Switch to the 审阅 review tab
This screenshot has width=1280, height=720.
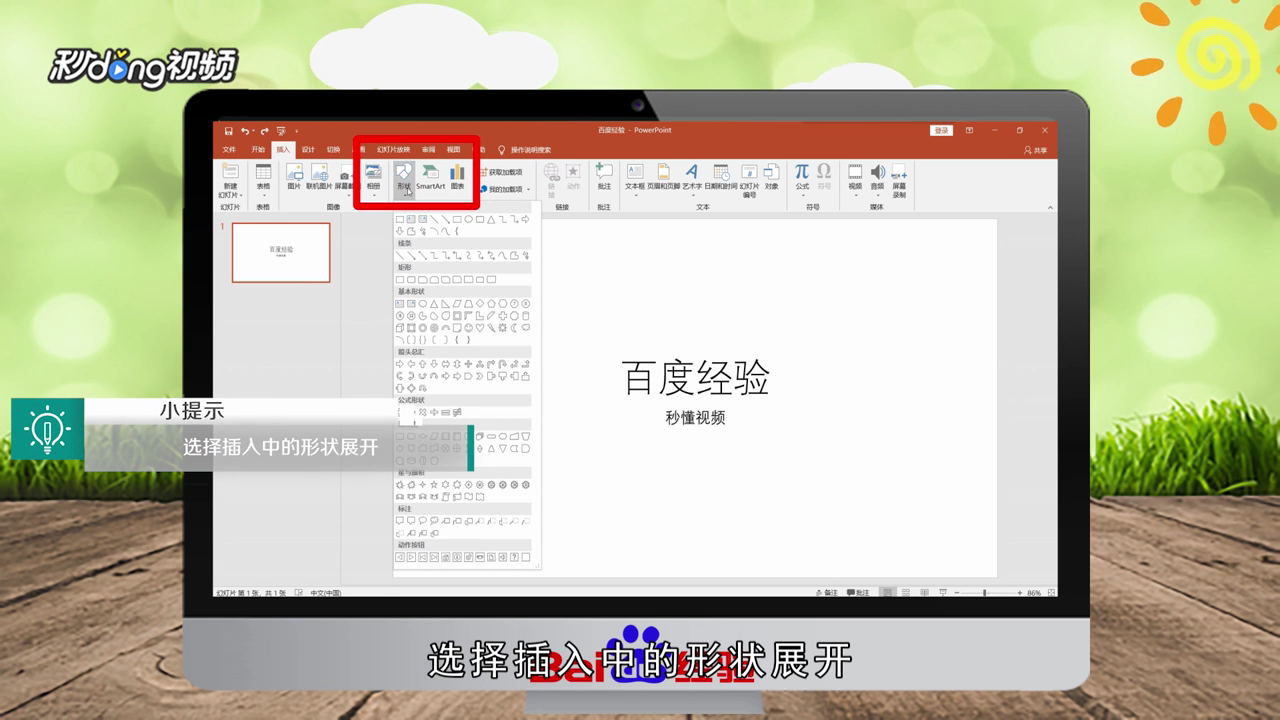tap(428, 150)
